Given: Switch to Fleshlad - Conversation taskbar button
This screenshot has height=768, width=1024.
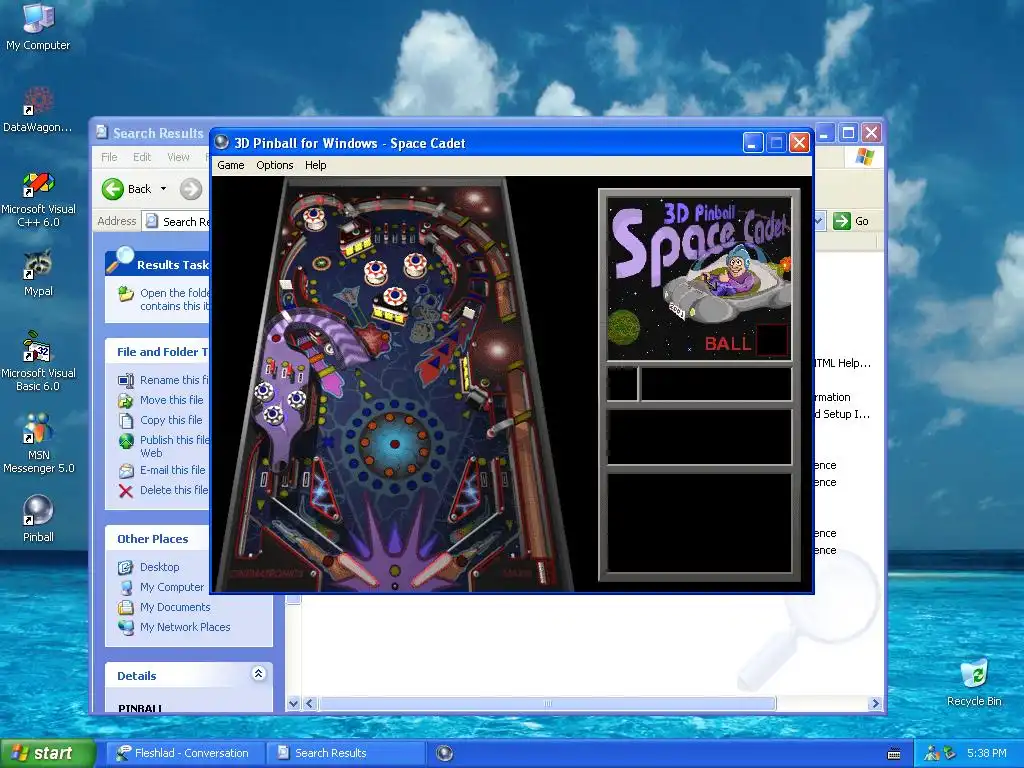Looking at the screenshot, I should point(183,753).
